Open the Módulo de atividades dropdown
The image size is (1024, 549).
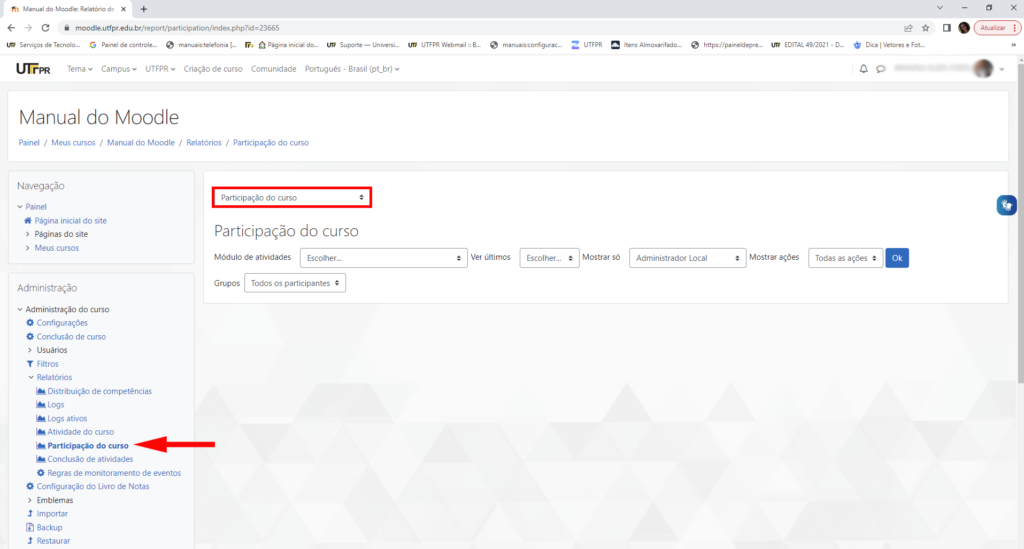pyautogui.click(x=383, y=258)
